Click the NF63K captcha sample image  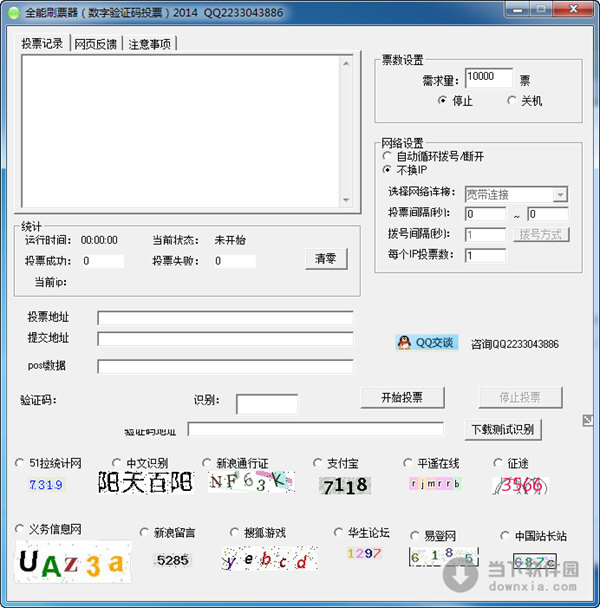tap(251, 482)
